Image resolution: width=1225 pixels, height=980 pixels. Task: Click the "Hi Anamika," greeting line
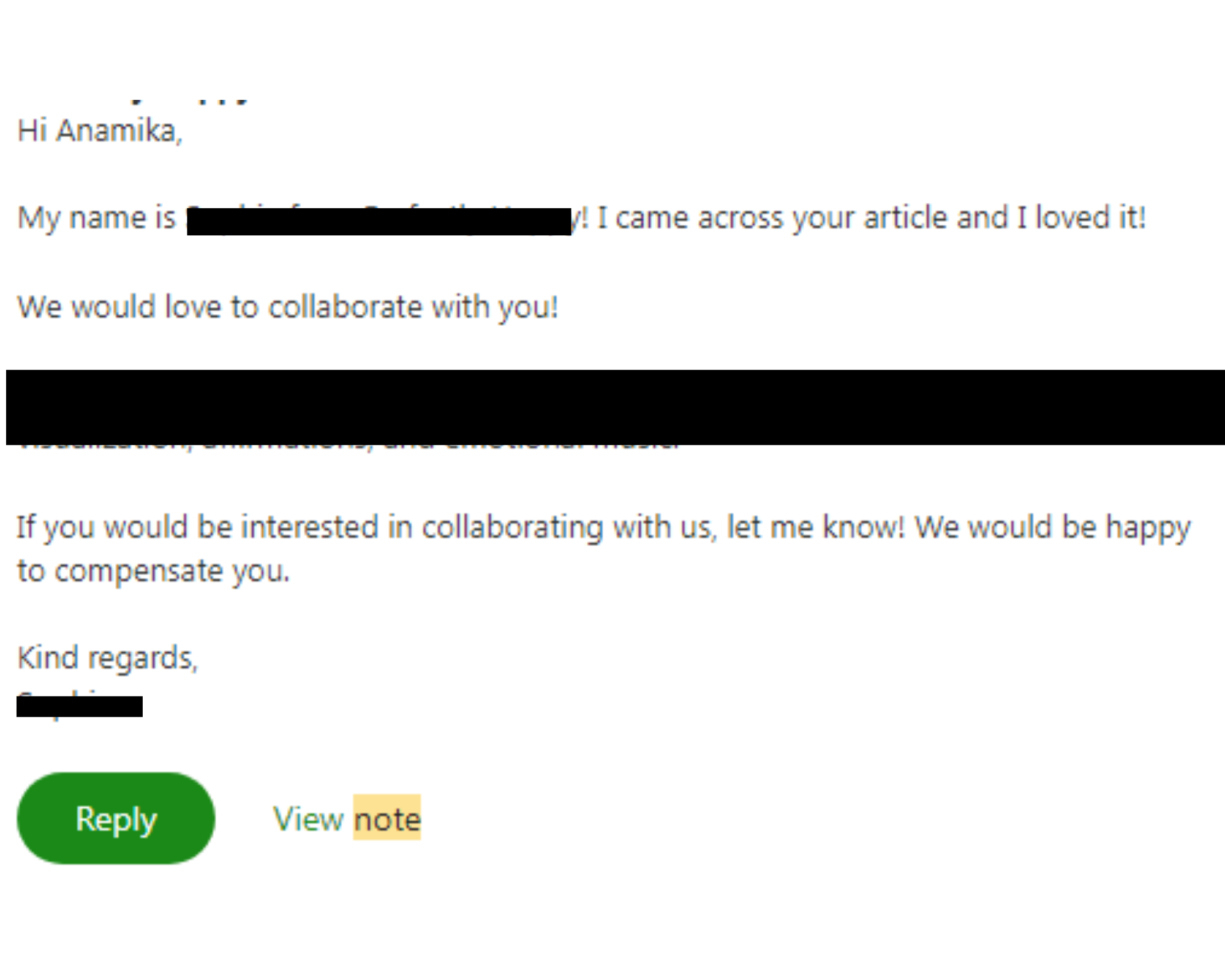pyautogui.click(x=100, y=130)
